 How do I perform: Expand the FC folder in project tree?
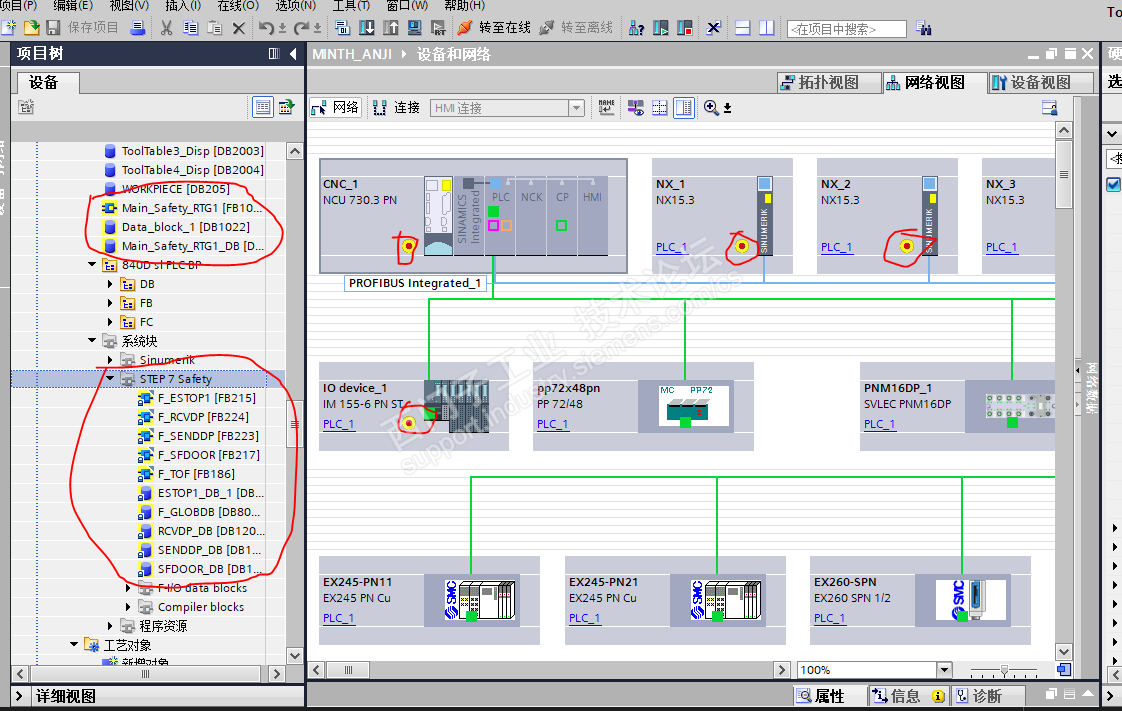tap(110, 322)
